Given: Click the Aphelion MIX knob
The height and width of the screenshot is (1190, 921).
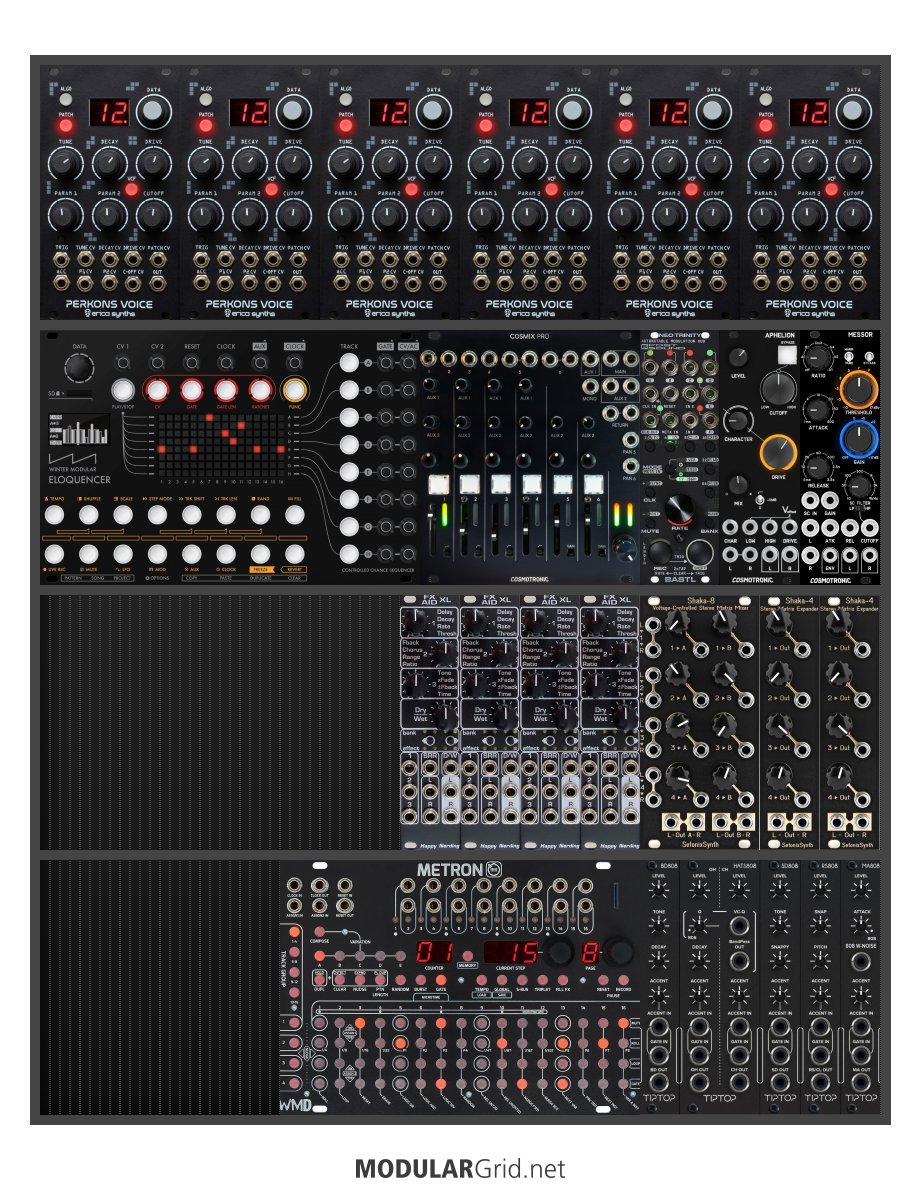Looking at the screenshot, I should tap(737, 485).
